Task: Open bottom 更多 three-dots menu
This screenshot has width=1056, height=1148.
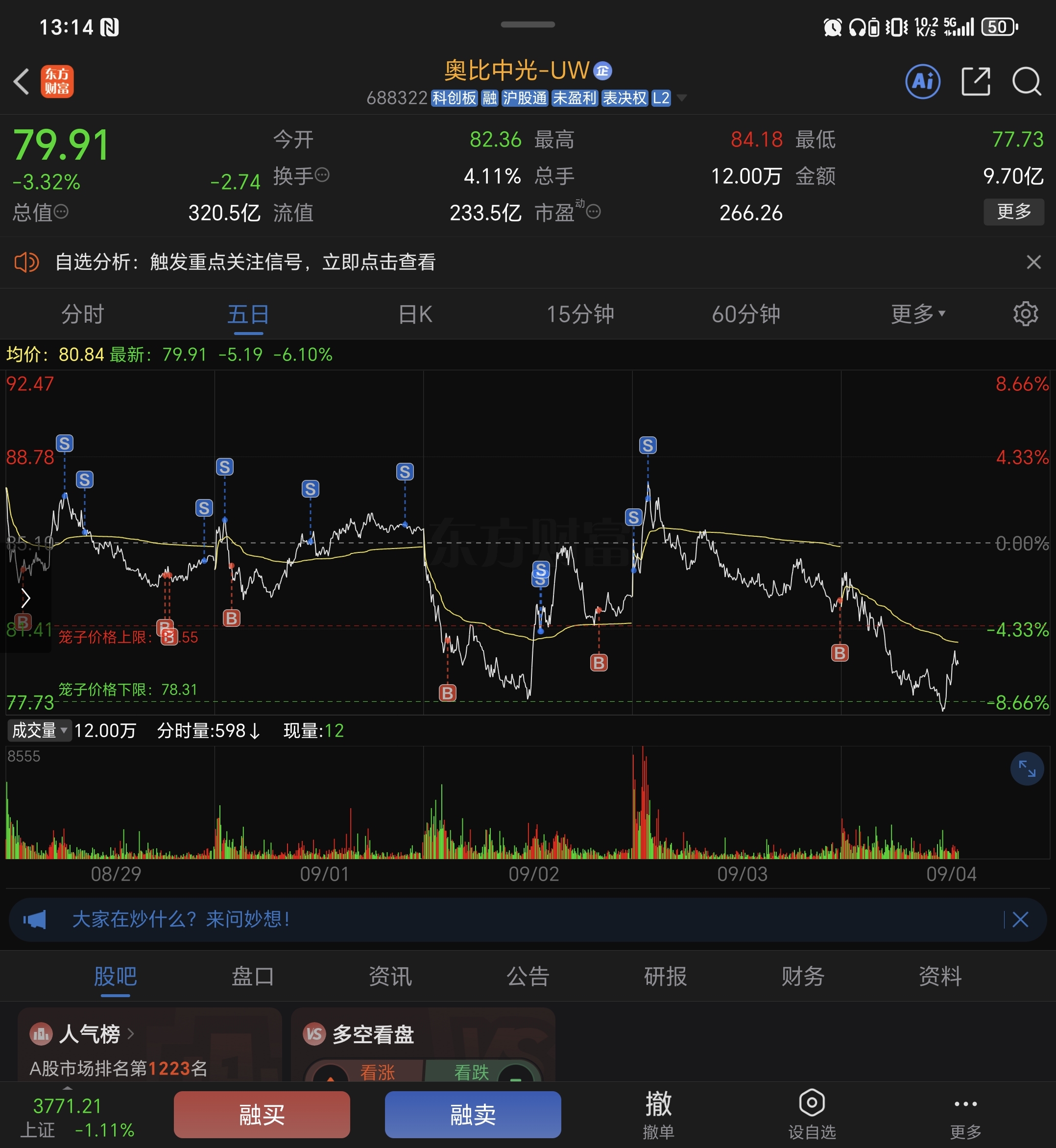Action: point(966,1115)
